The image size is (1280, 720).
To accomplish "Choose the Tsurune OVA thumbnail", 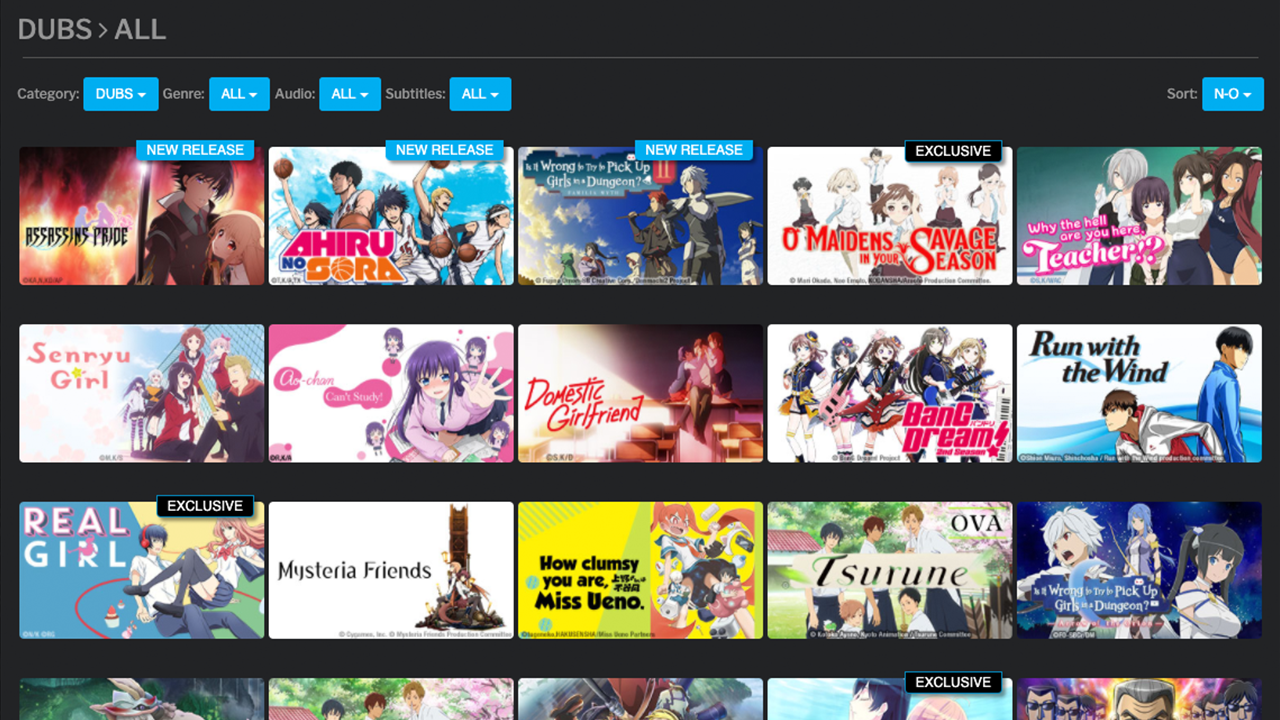I will pos(890,570).
